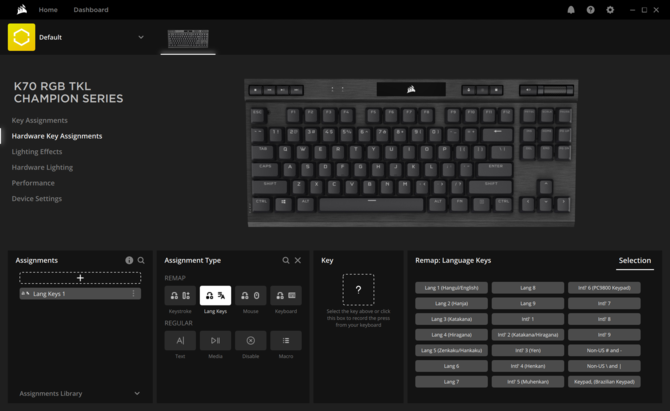Click the Corsair sails logo
The width and height of the screenshot is (670, 411).
point(22,9)
